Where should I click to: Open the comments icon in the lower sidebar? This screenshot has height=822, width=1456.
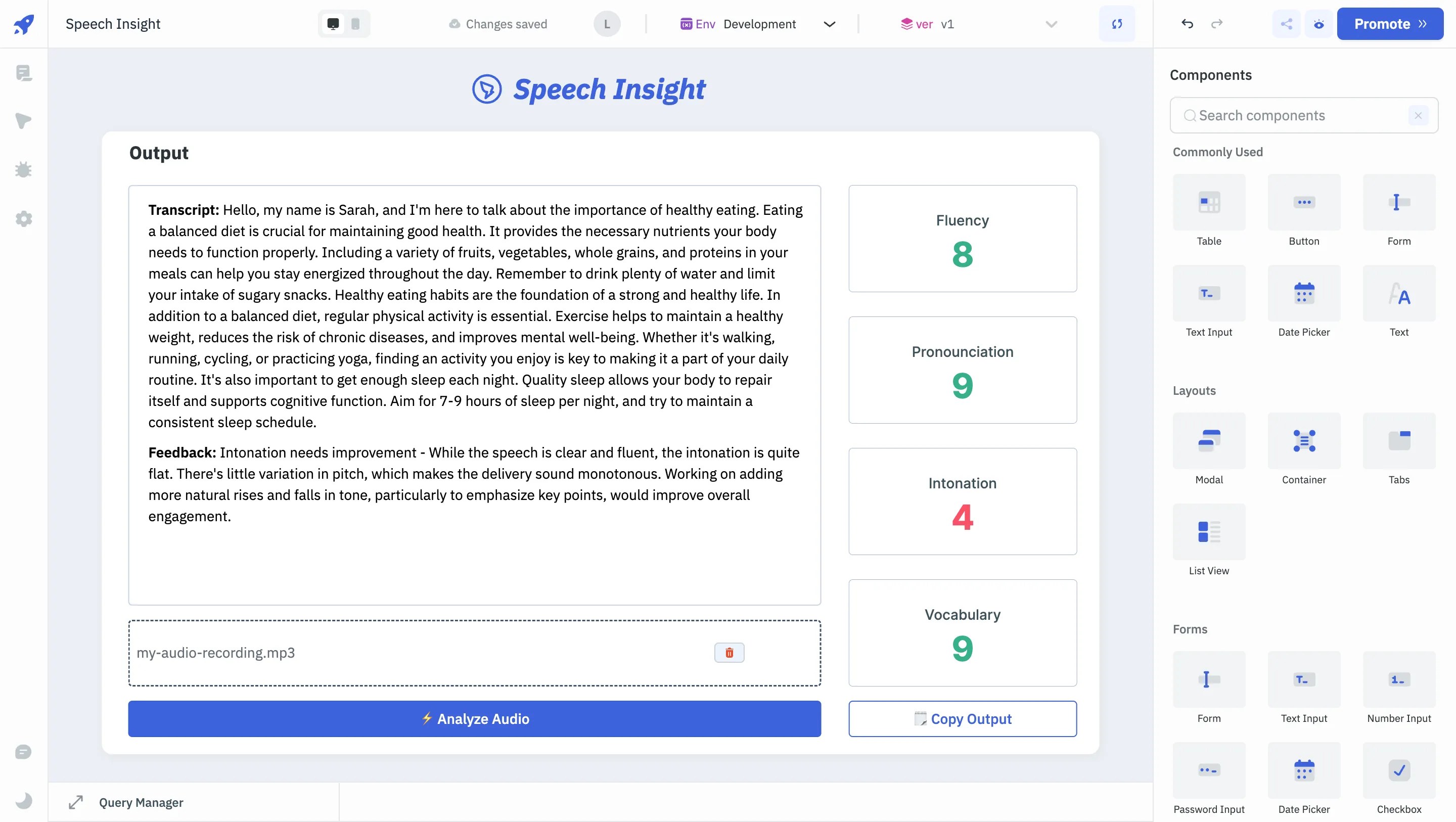(23, 752)
